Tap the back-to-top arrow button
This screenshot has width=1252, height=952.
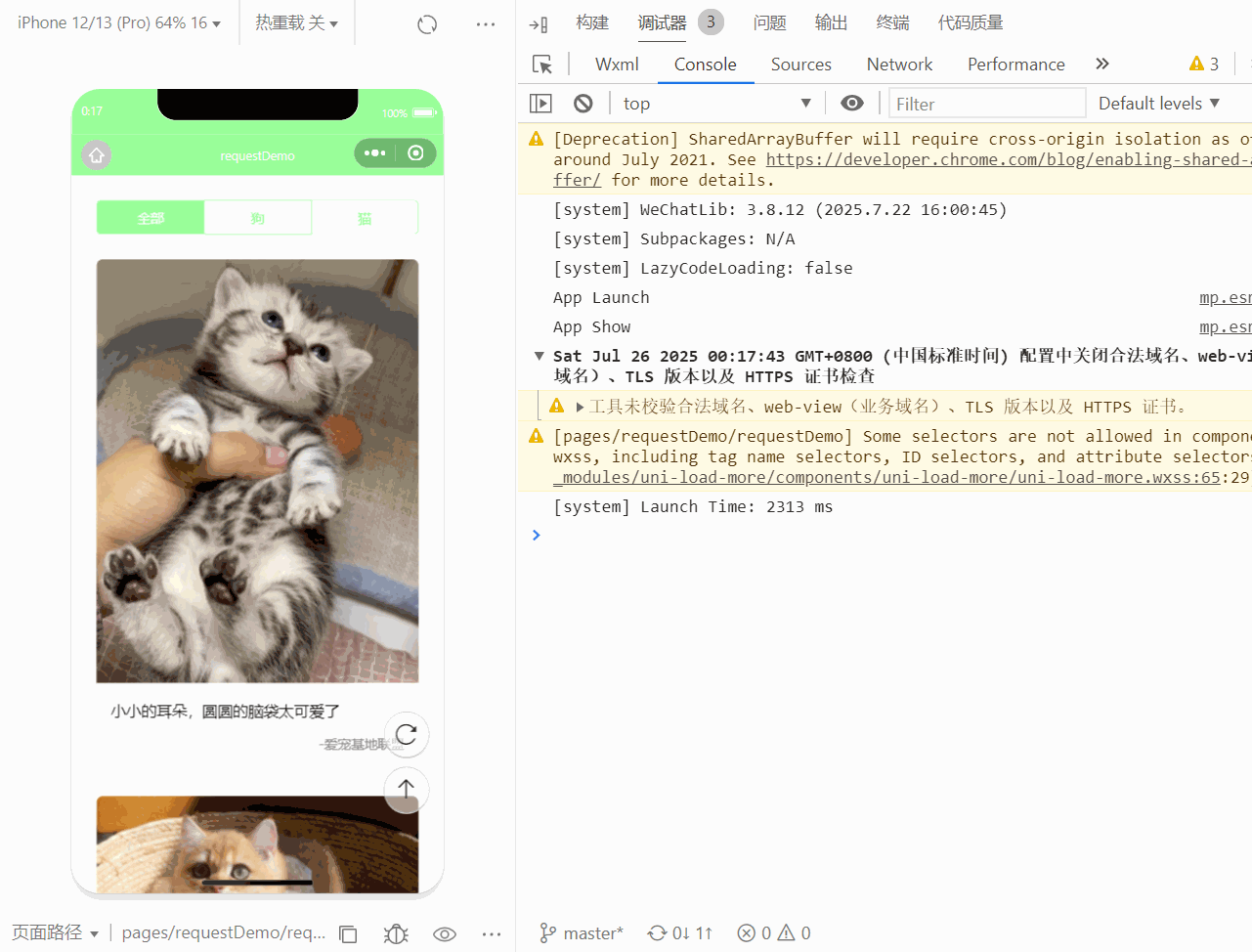tap(407, 789)
